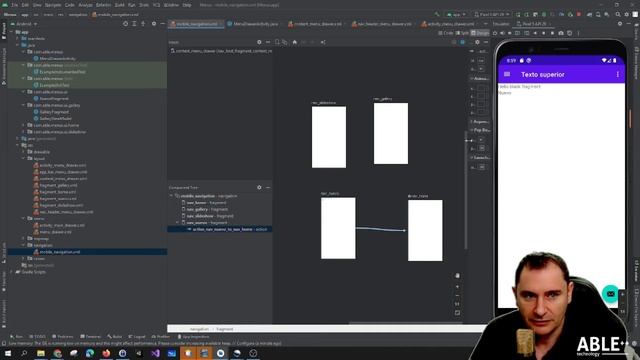Collapse the layout folder in project tree
This screenshot has height=360, width=640.
(x=24, y=158)
